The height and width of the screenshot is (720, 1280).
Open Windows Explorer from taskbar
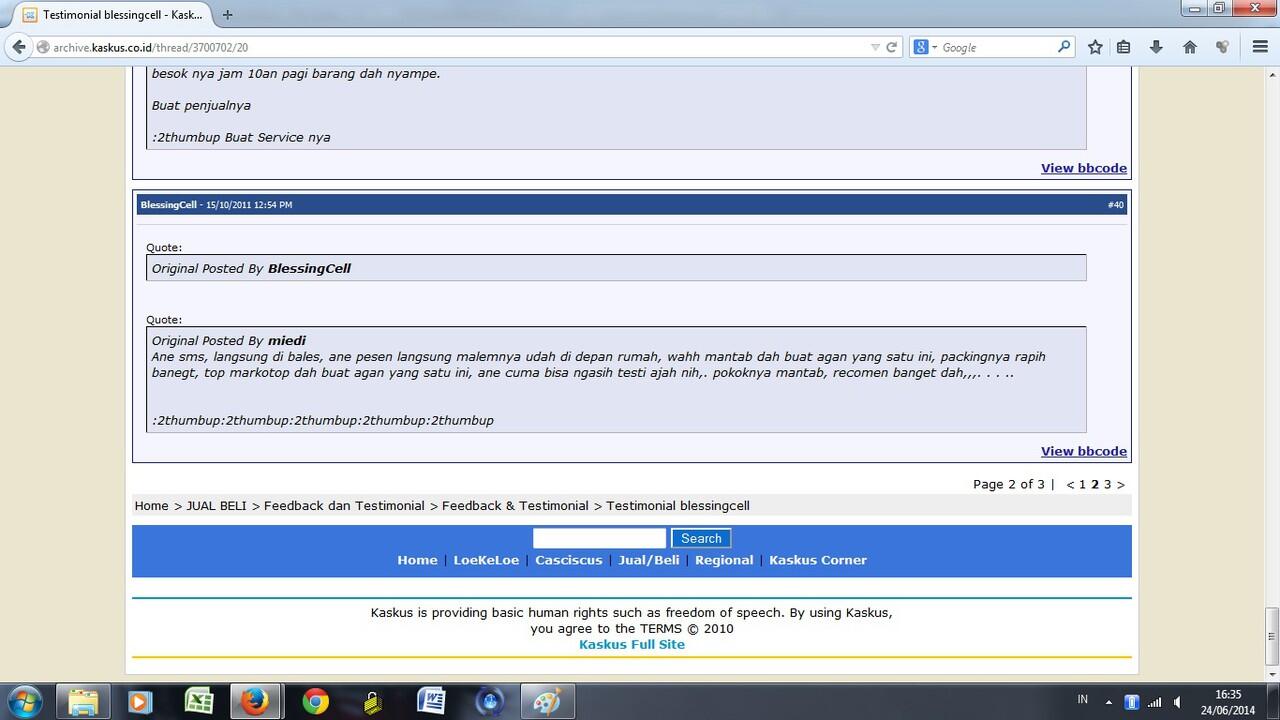click(x=84, y=702)
